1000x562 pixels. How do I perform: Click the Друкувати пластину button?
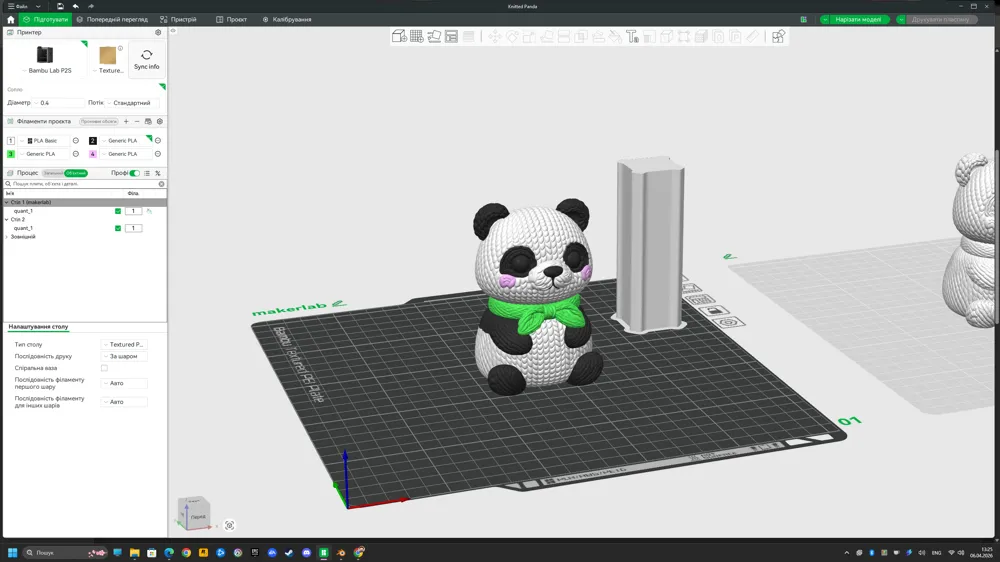[x=940, y=20]
